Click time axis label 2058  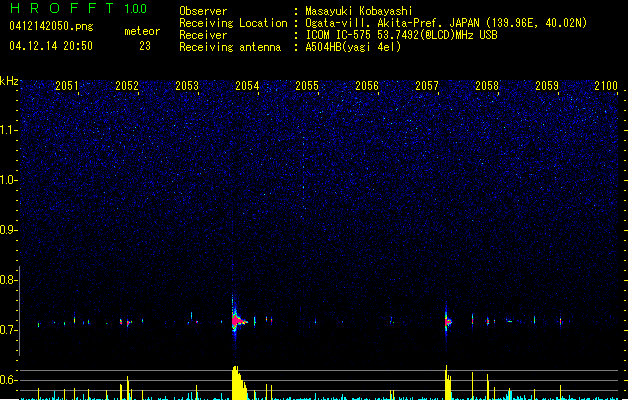click(487, 86)
